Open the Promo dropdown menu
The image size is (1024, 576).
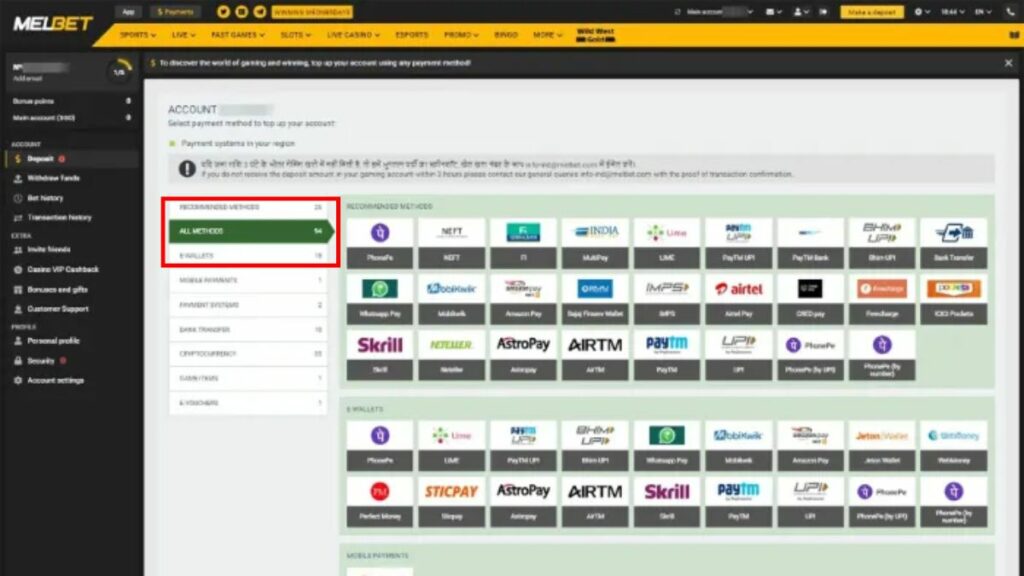pyautogui.click(x=461, y=35)
